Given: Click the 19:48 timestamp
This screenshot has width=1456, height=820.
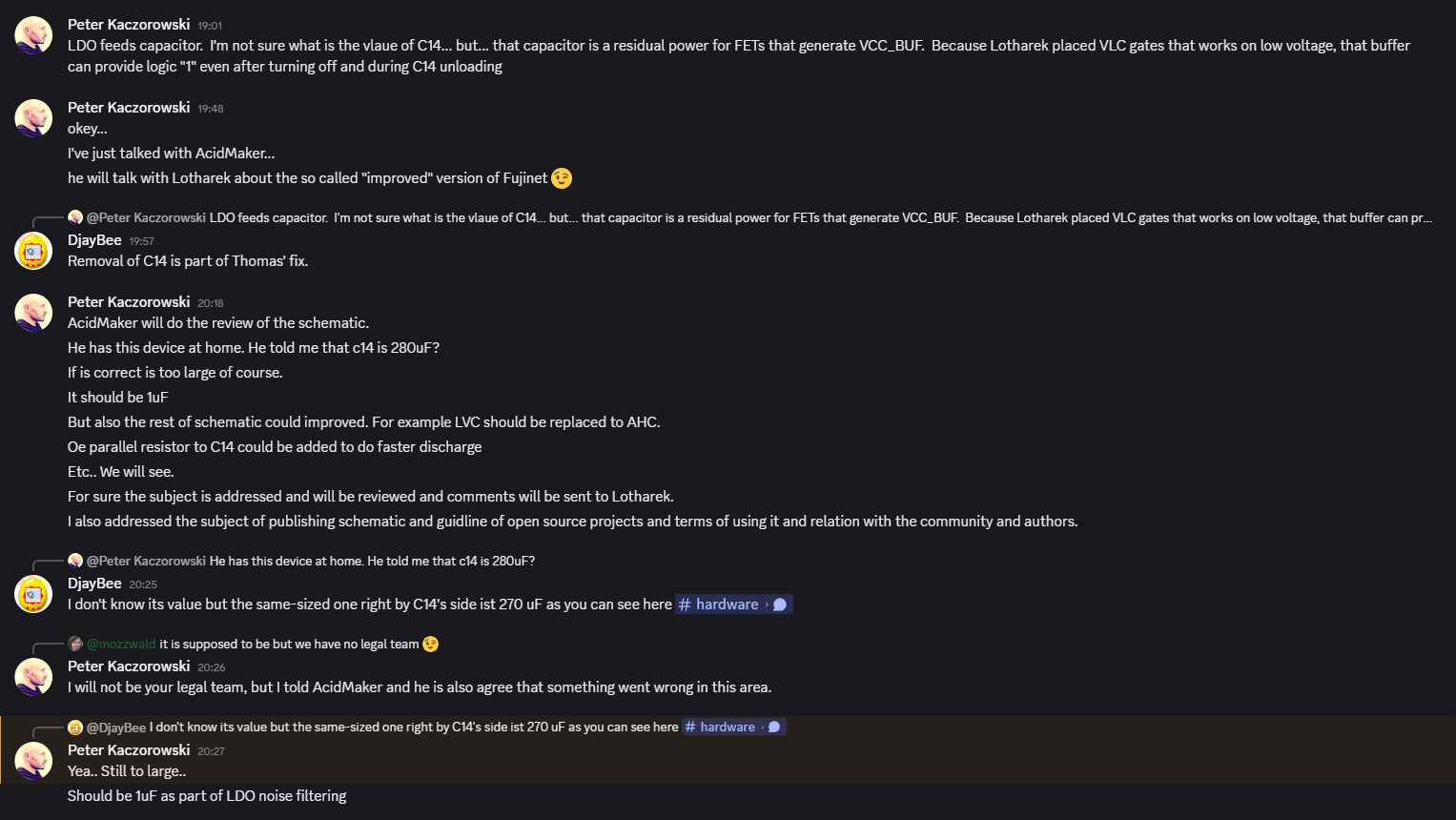Looking at the screenshot, I should click(211, 109).
